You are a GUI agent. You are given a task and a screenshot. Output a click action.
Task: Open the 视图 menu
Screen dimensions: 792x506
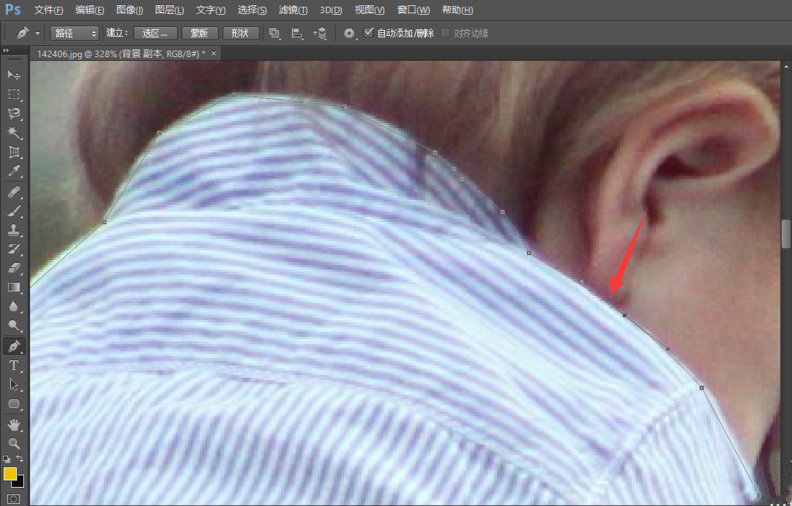coord(369,10)
